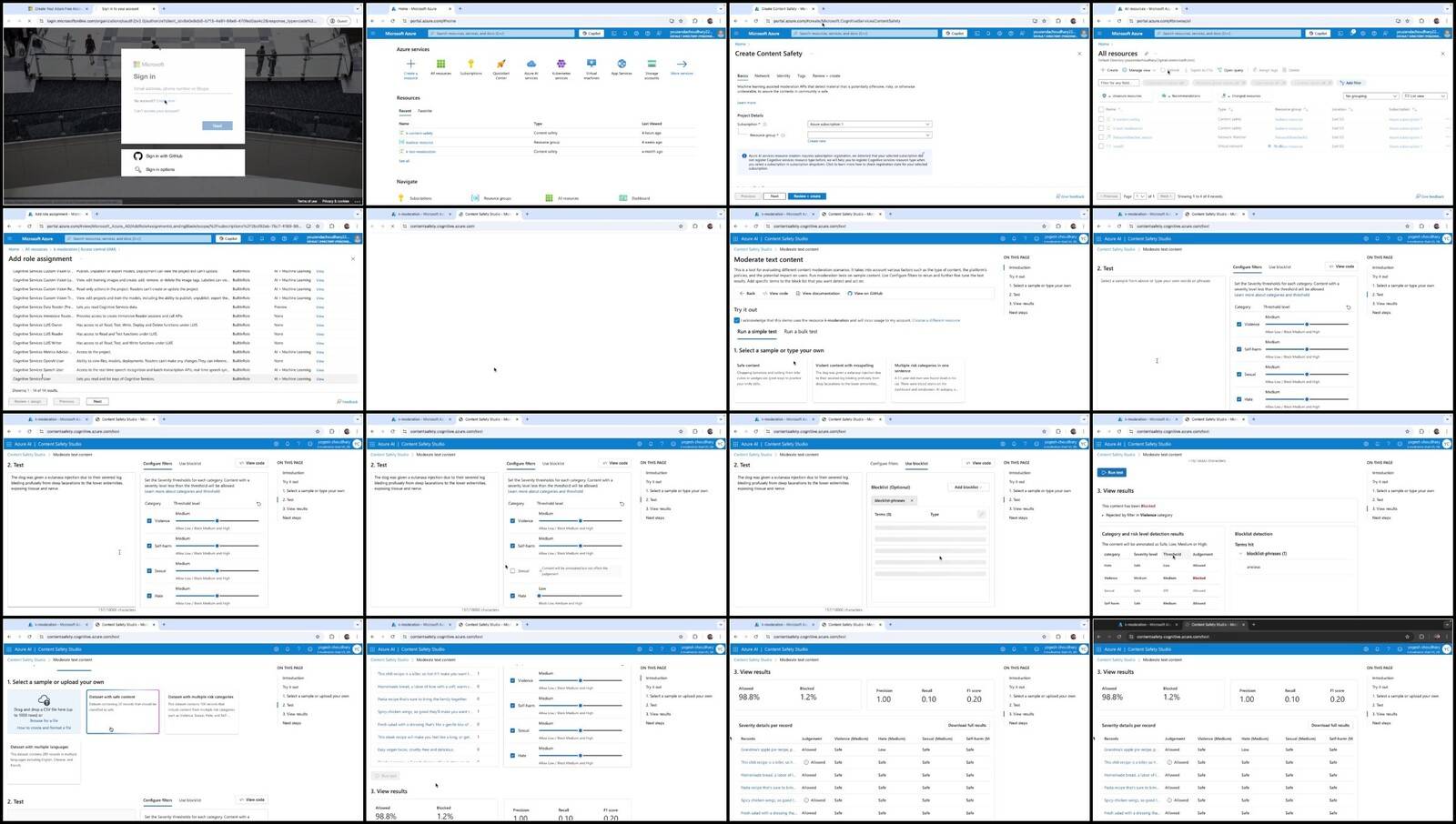
Task: Click Sexual threshold slider in empty-text Test screenshot
Action: point(1306,374)
